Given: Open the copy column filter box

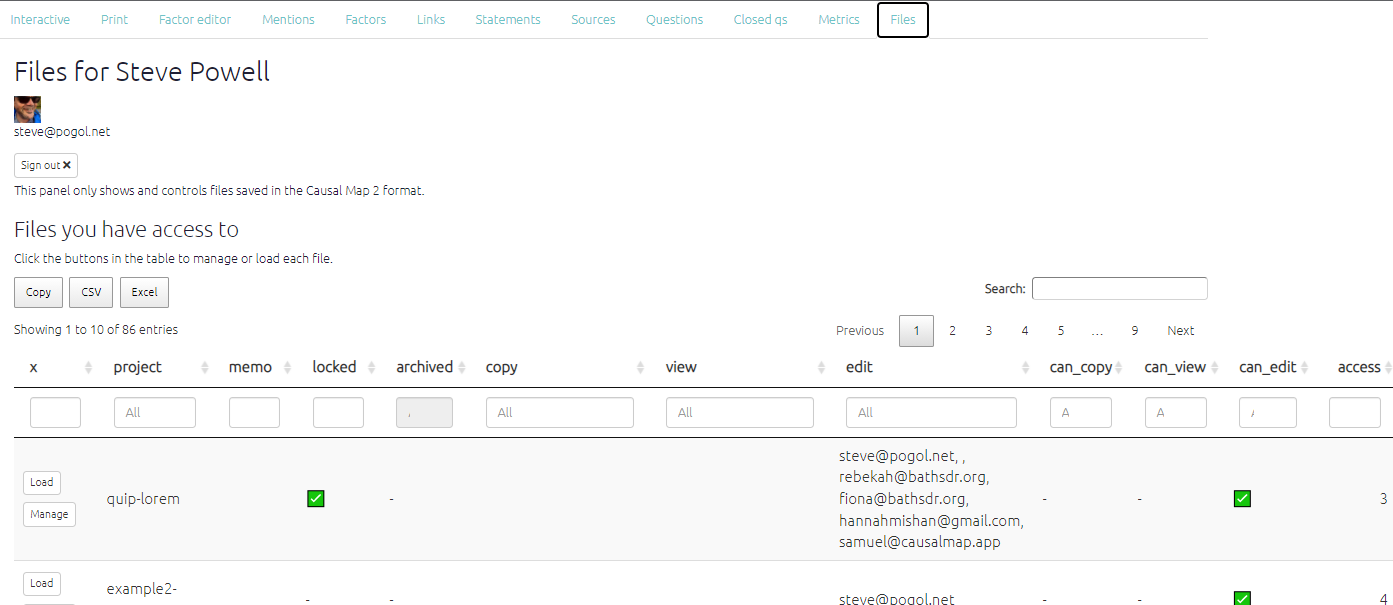Looking at the screenshot, I should [559, 412].
